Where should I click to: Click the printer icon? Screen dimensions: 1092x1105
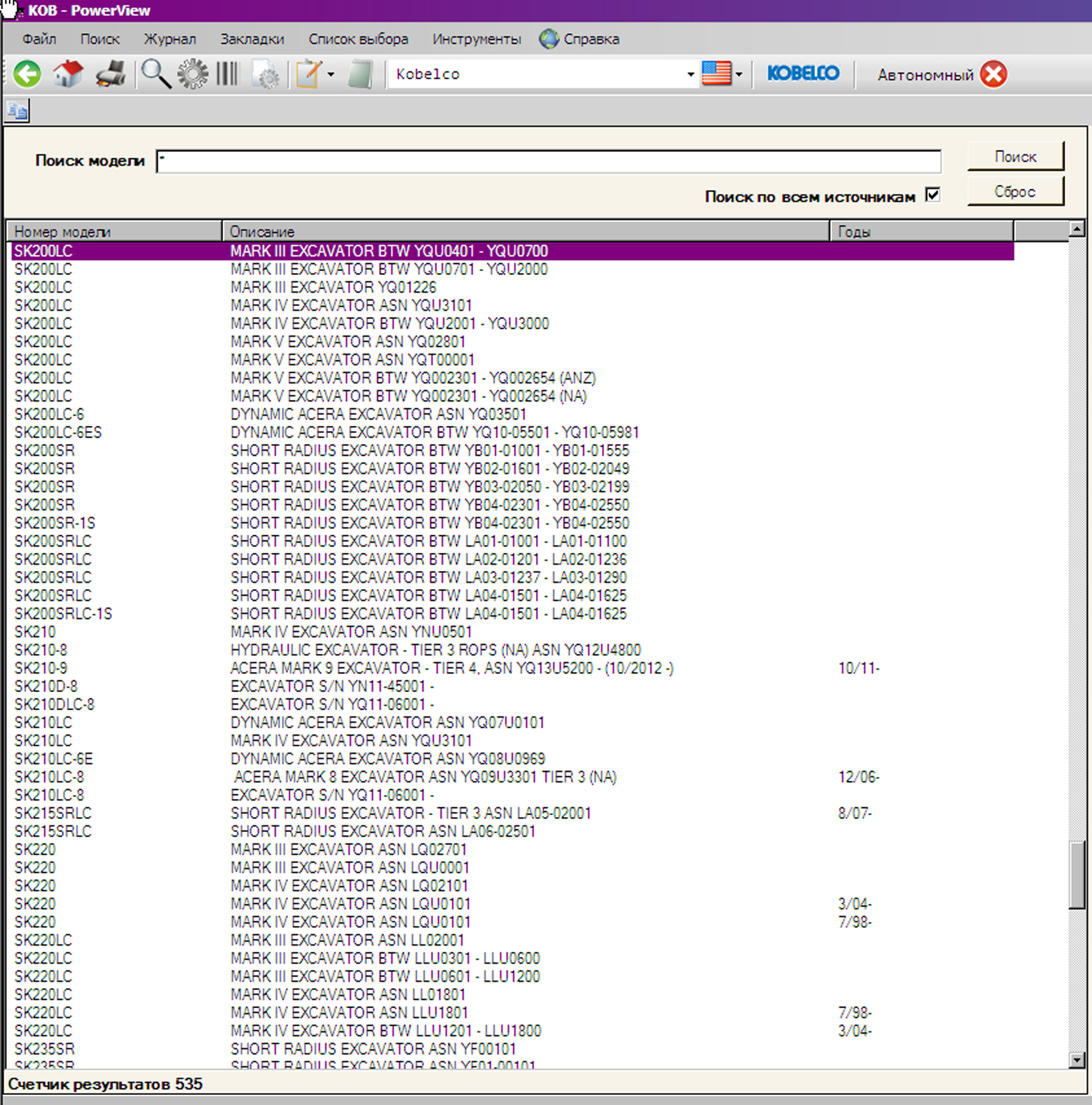(x=111, y=74)
